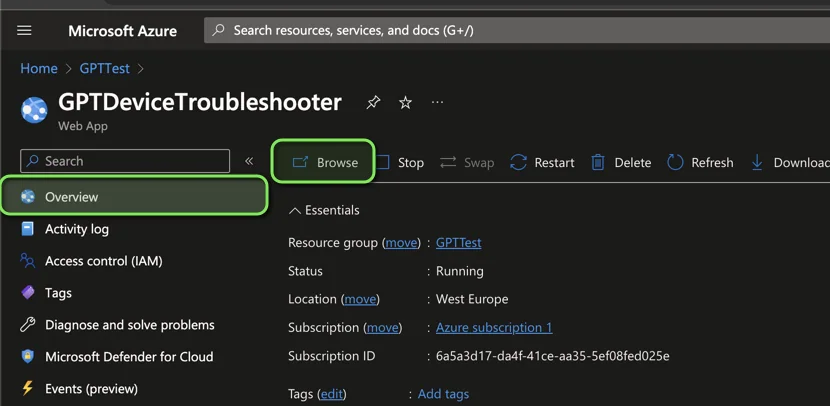Pin the web app to dashboard
The image size is (830, 406).
tap(373, 102)
